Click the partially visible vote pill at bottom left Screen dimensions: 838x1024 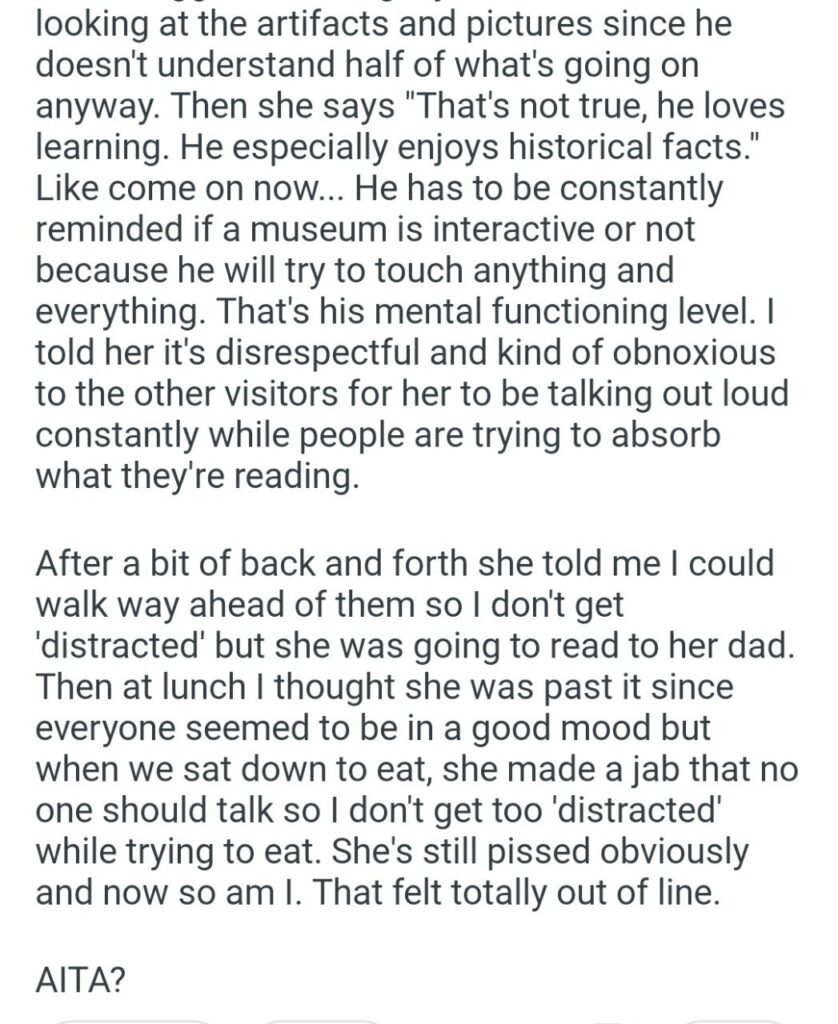tap(130, 1020)
